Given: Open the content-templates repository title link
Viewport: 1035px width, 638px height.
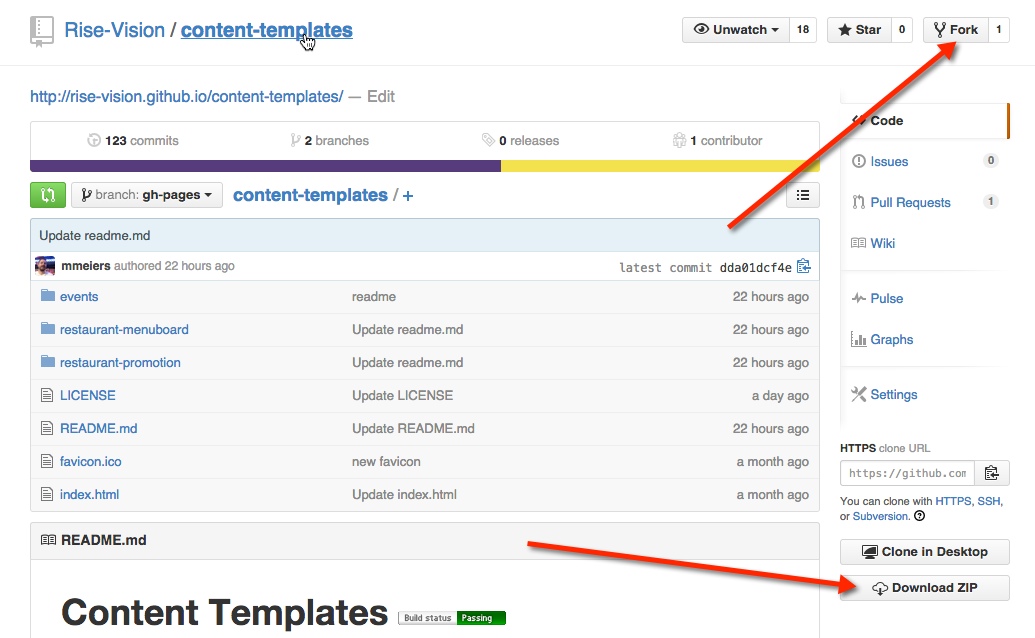Looking at the screenshot, I should (x=267, y=30).
